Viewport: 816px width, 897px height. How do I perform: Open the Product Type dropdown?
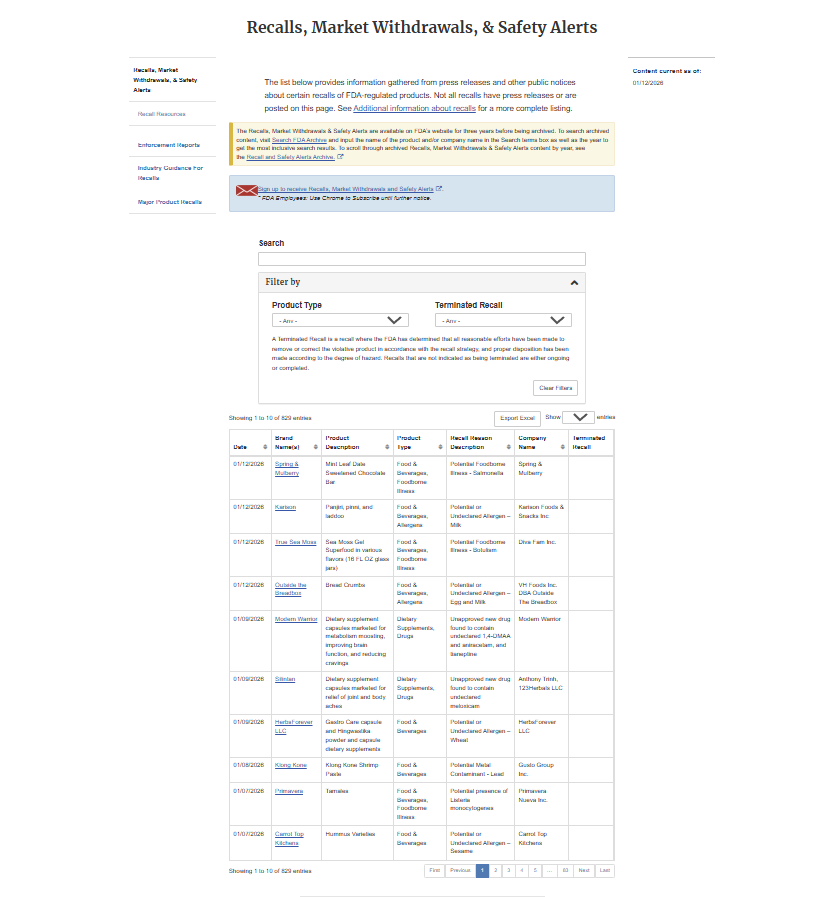pyautogui.click(x=340, y=320)
